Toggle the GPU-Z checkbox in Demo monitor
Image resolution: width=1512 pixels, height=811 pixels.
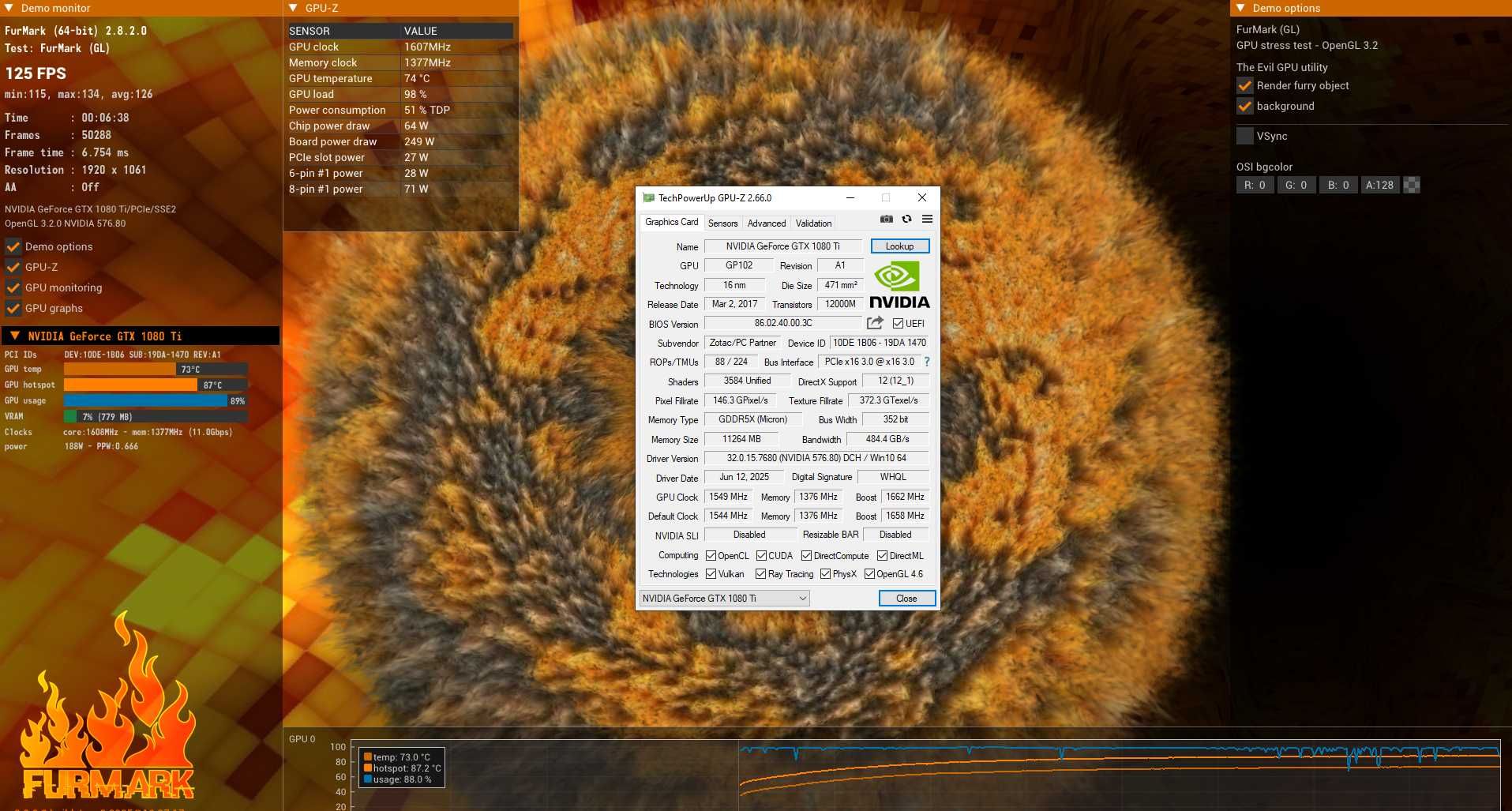[x=13, y=267]
